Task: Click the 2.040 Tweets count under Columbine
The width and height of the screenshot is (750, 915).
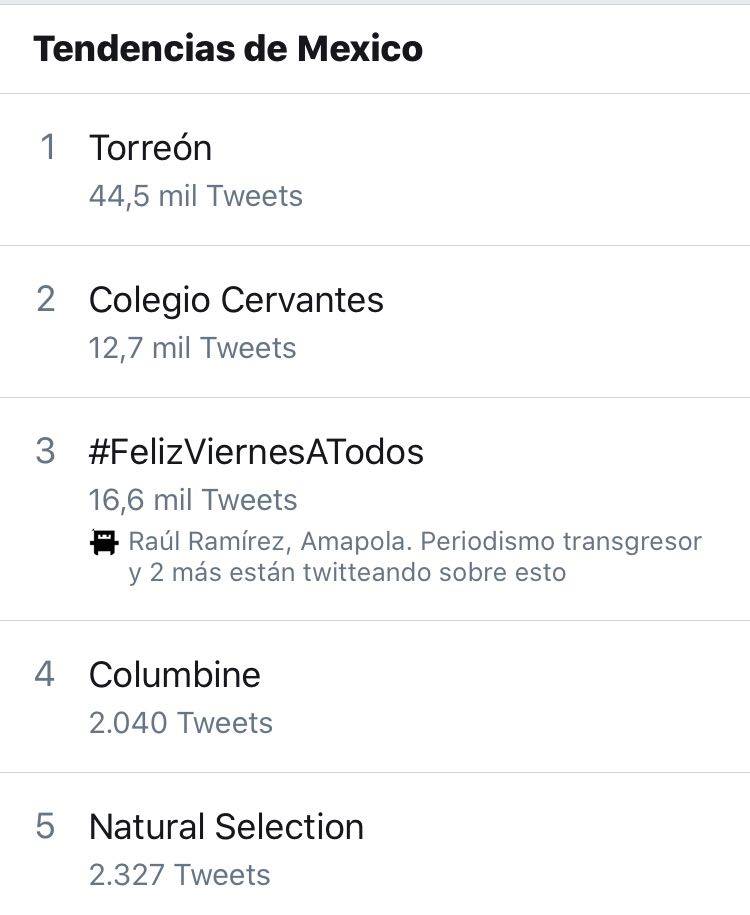Action: tap(180, 723)
